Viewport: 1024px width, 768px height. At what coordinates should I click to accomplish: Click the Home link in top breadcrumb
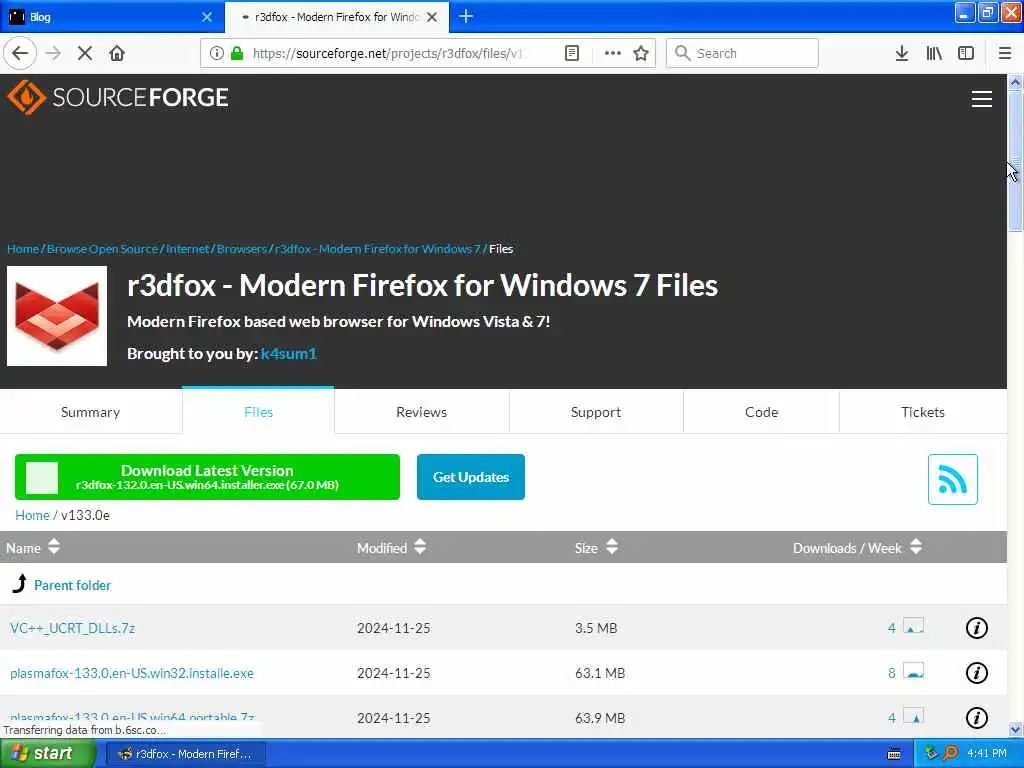[x=23, y=249]
